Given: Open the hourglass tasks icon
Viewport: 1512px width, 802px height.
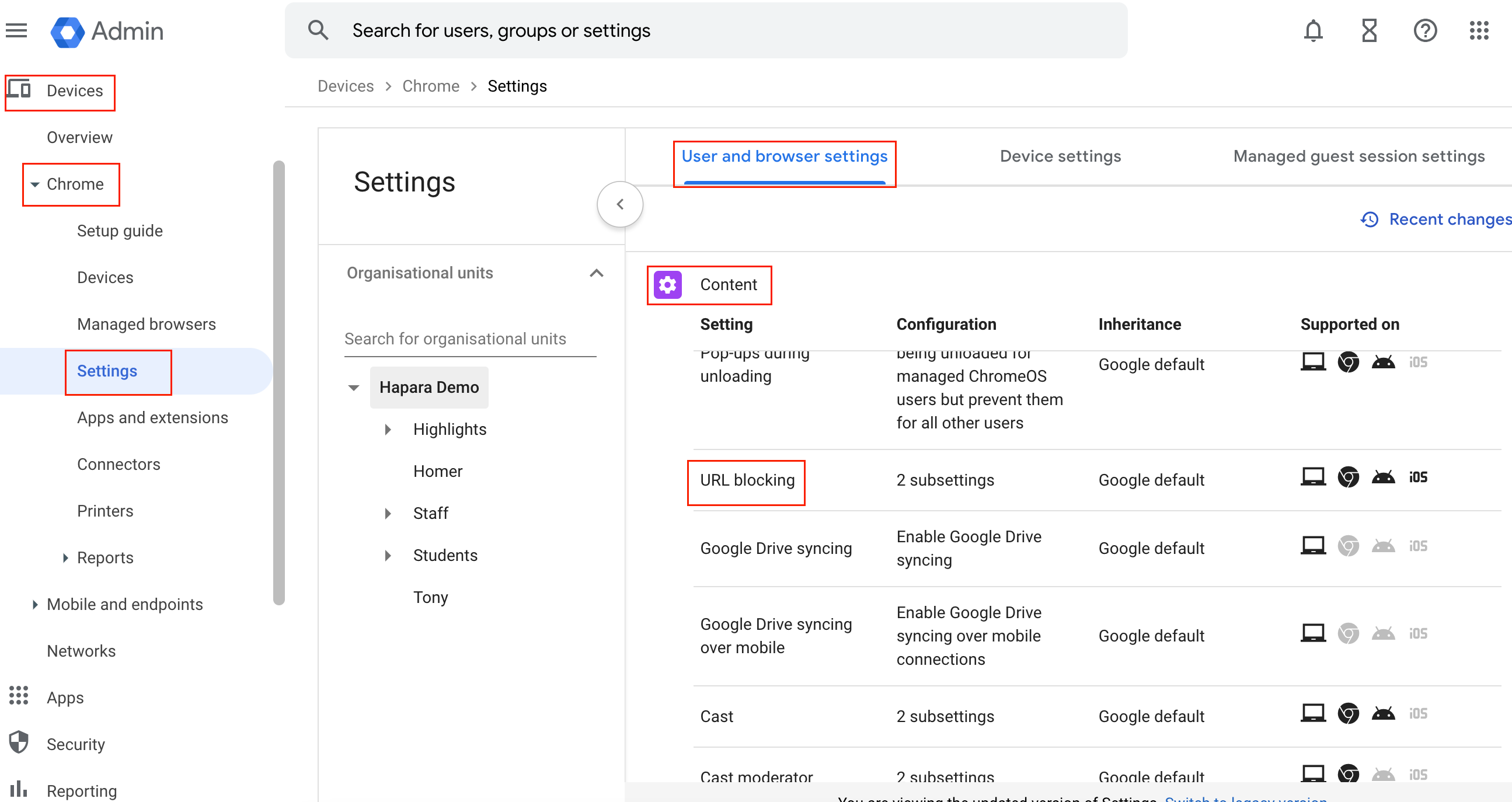Looking at the screenshot, I should point(1369,30).
